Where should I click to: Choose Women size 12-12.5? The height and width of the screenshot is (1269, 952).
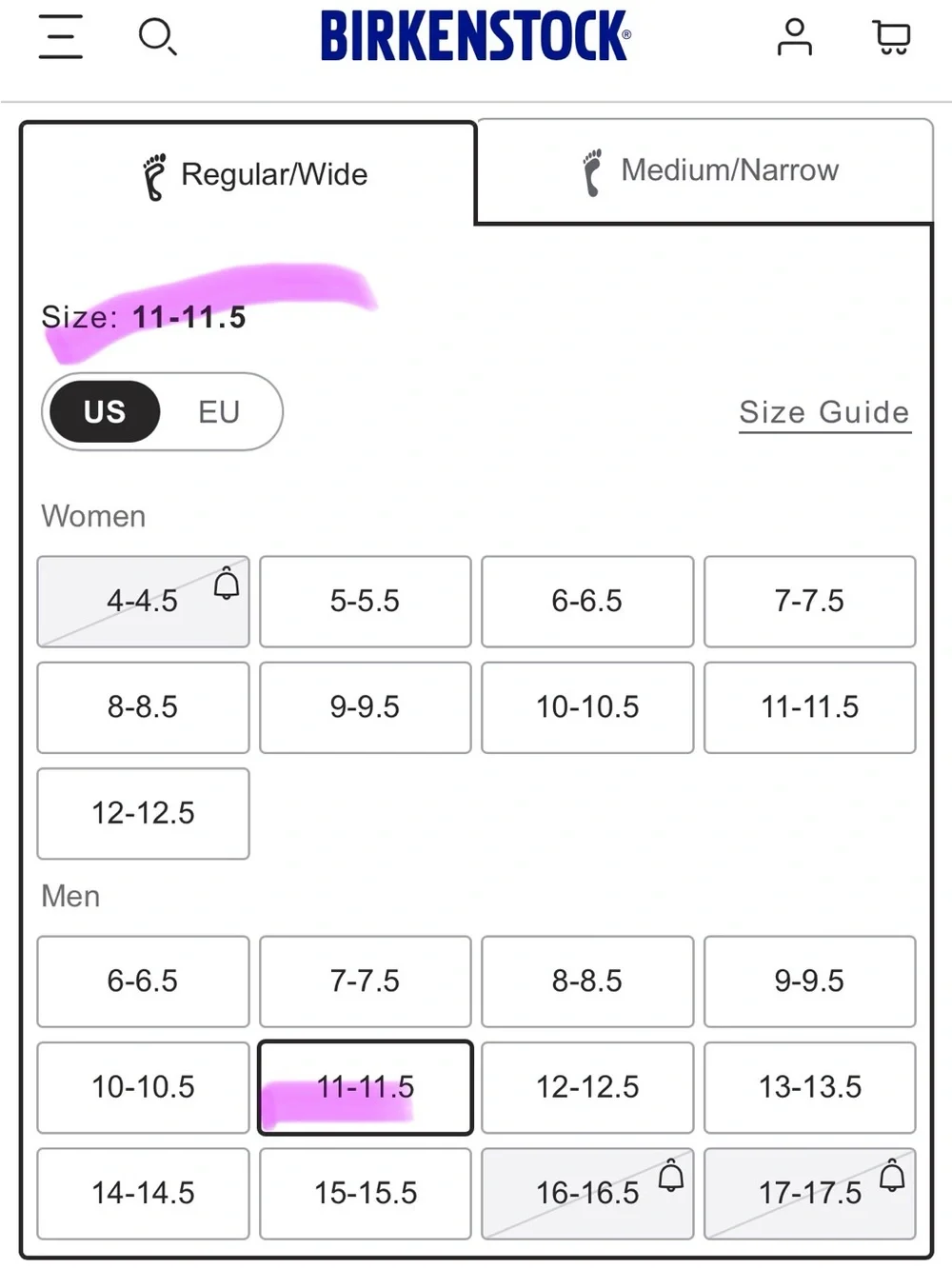pyautogui.click(x=144, y=813)
